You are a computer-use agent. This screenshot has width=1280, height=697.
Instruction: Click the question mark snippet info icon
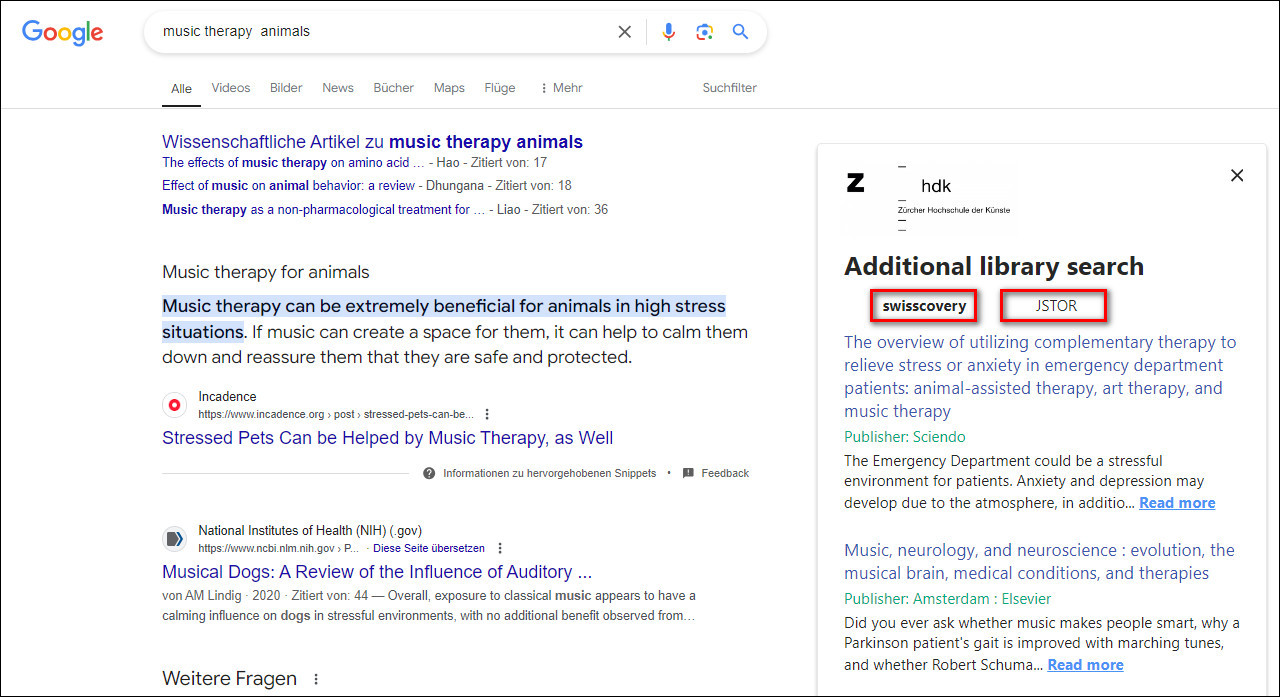[x=429, y=473]
